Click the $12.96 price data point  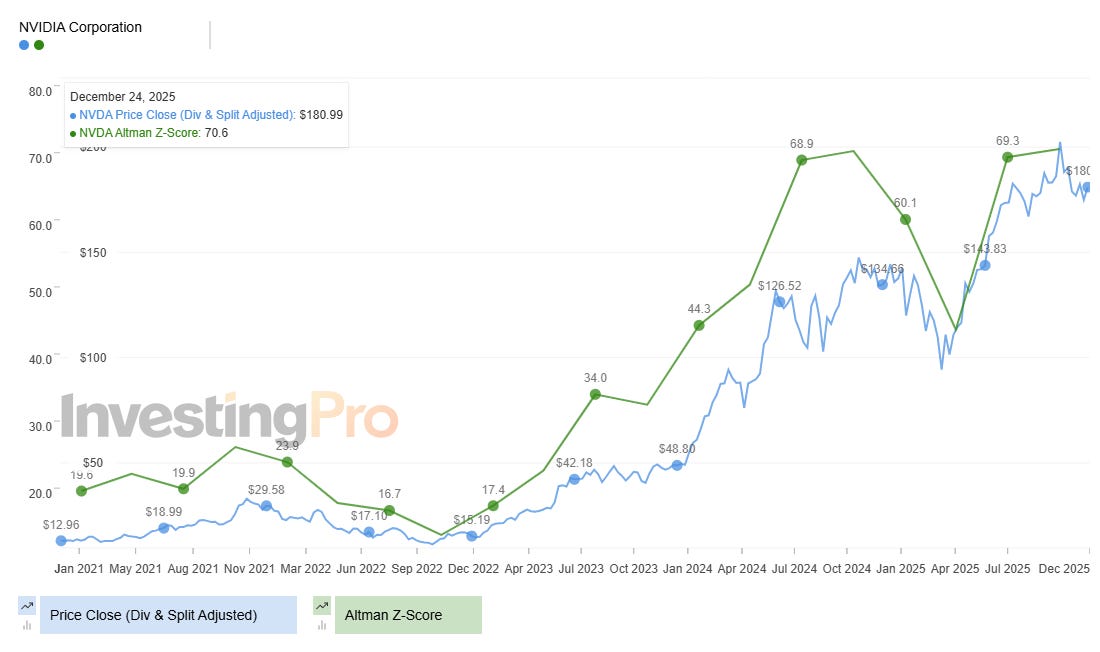tap(61, 540)
